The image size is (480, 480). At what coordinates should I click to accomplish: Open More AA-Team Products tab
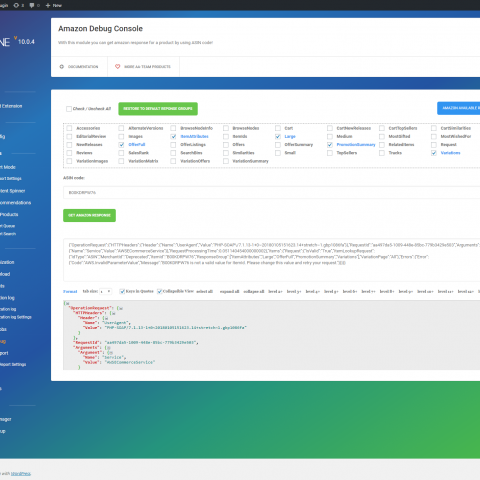[x=143, y=67]
